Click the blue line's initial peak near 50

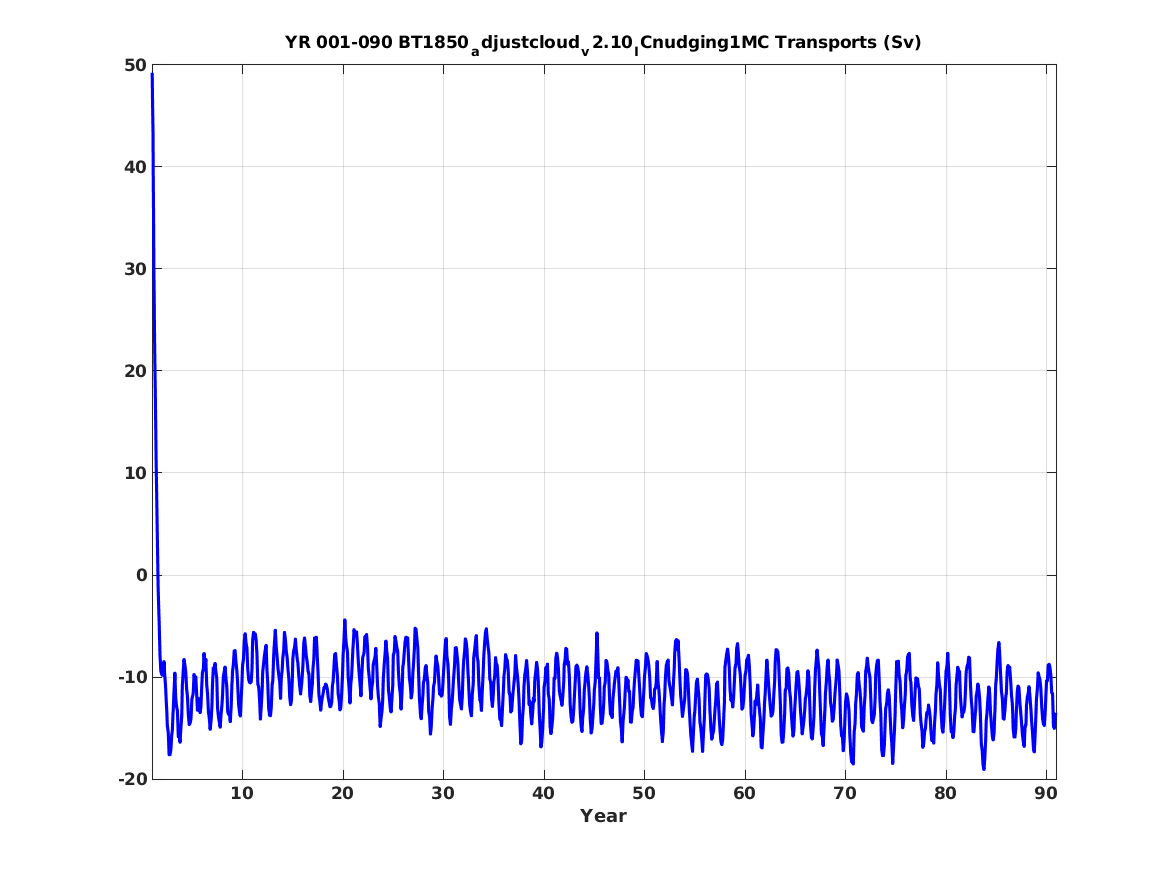pos(152,74)
